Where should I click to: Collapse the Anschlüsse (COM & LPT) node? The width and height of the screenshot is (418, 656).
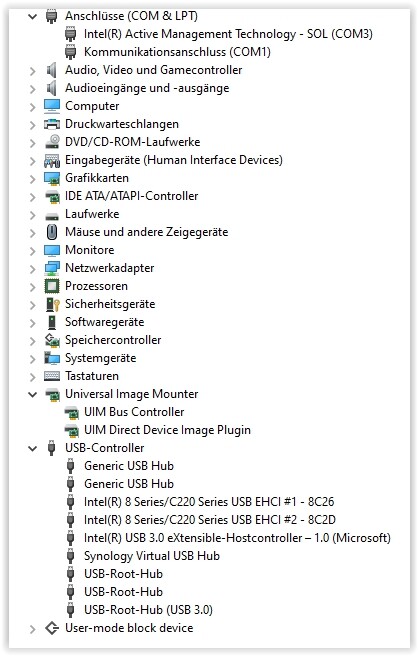coord(32,17)
